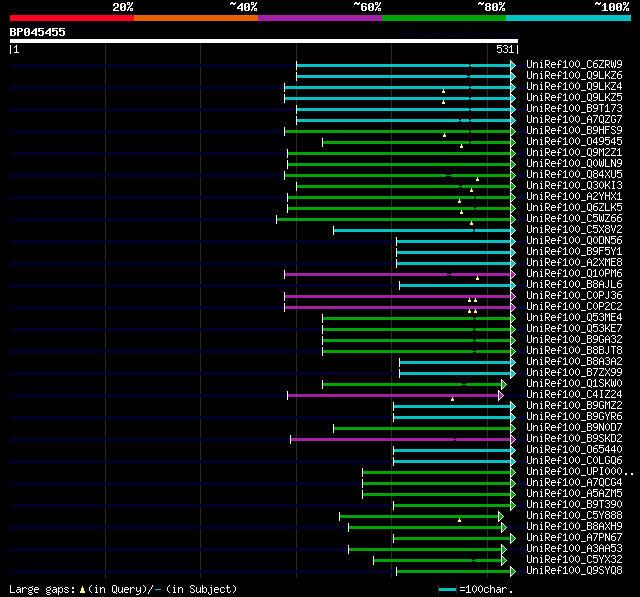Click the =100char. scale legend
This screenshot has width=640, height=597.
[476, 589]
